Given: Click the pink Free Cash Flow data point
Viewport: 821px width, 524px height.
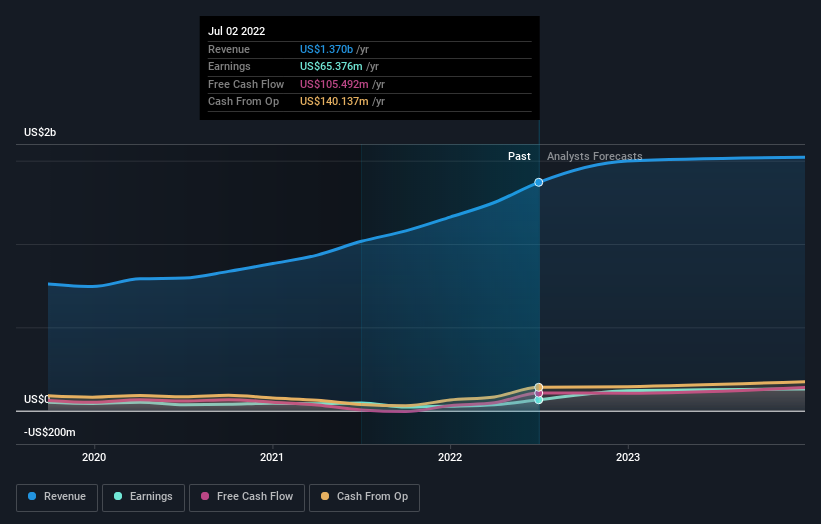Looking at the screenshot, I should pyautogui.click(x=538, y=393).
